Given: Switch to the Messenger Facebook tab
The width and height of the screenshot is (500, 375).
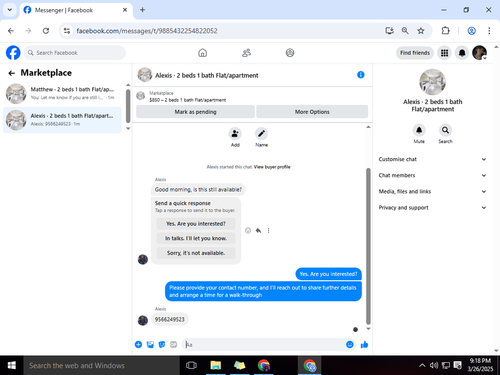Looking at the screenshot, I should [76, 10].
